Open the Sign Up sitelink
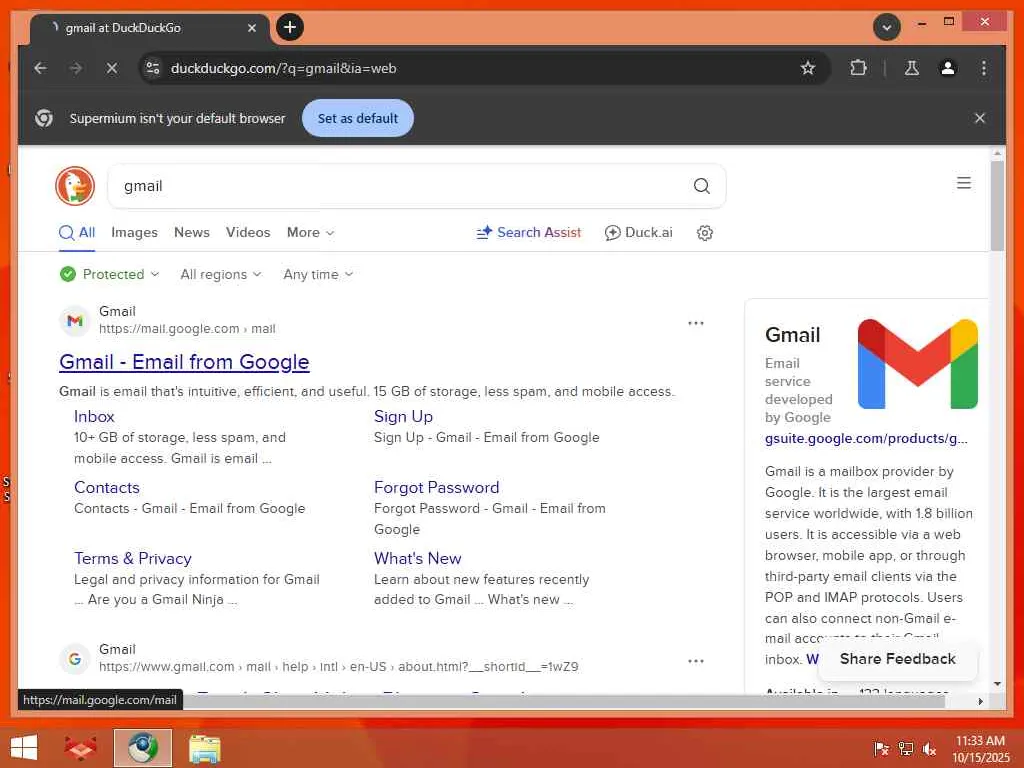The image size is (1024, 768). (403, 416)
